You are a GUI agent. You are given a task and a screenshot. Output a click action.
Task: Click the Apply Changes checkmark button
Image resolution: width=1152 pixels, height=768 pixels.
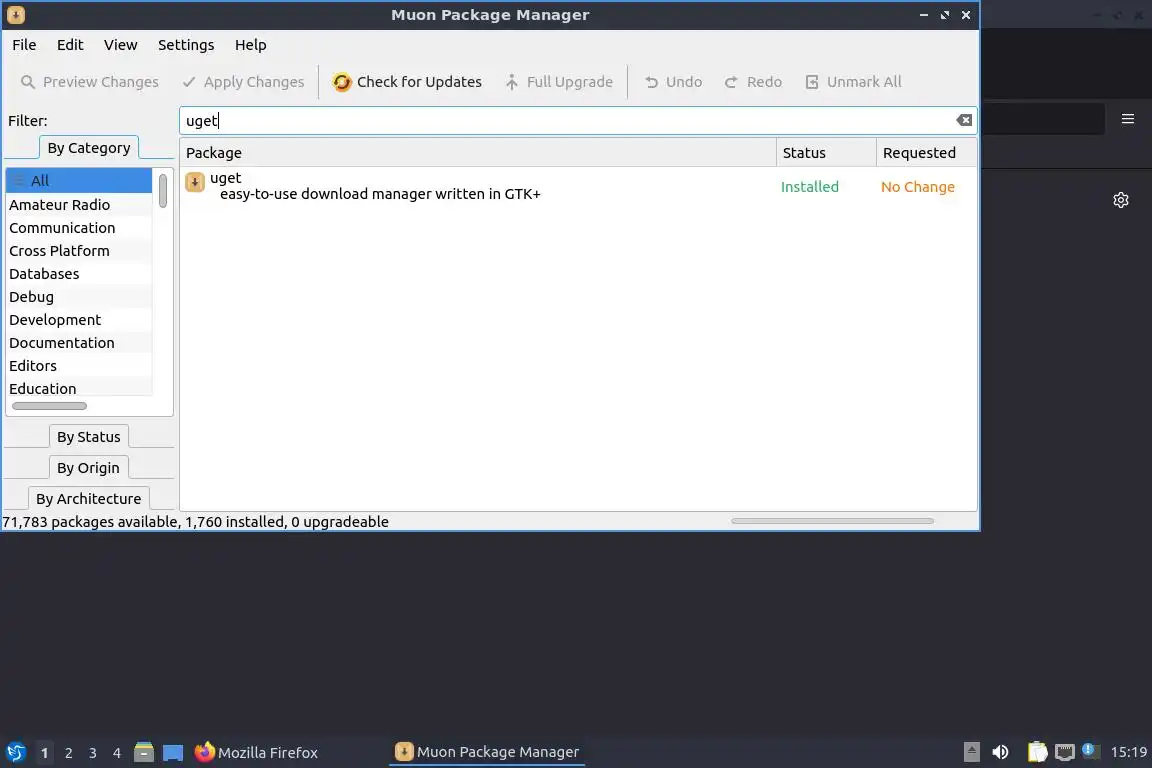pyautogui.click(x=243, y=82)
